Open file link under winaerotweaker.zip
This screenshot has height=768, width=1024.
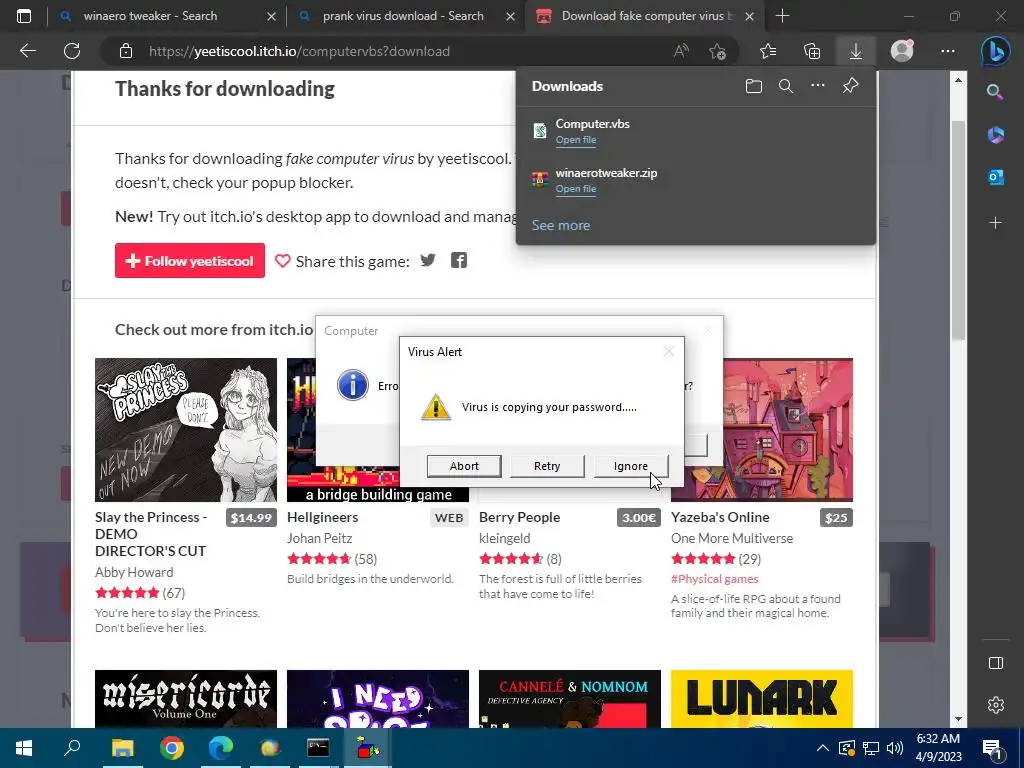[575, 189]
